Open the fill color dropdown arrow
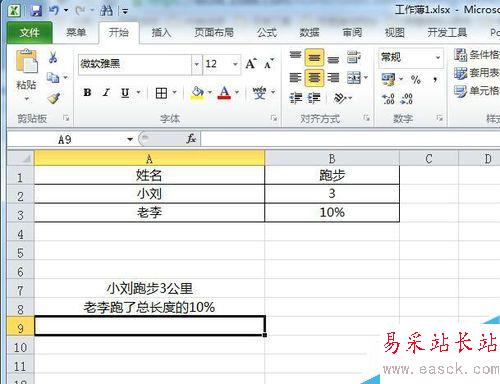500x384 pixels. tap(210, 92)
